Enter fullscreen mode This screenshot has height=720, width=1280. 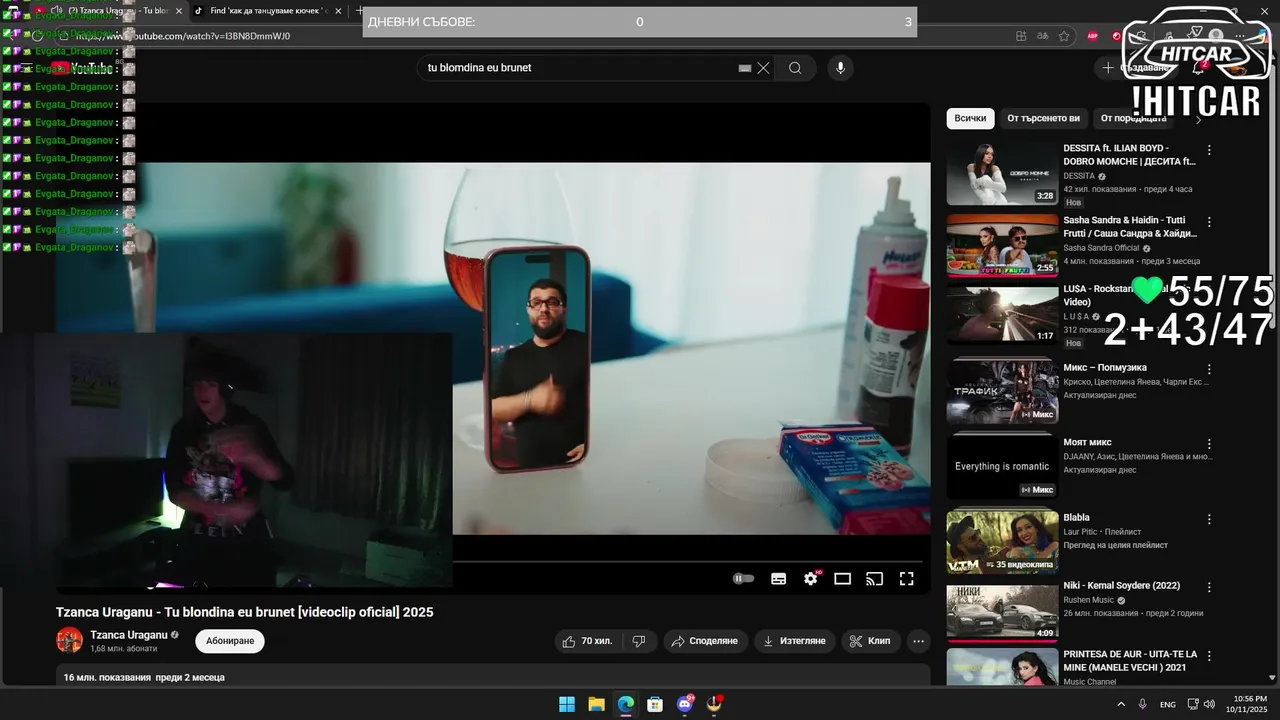(x=906, y=579)
